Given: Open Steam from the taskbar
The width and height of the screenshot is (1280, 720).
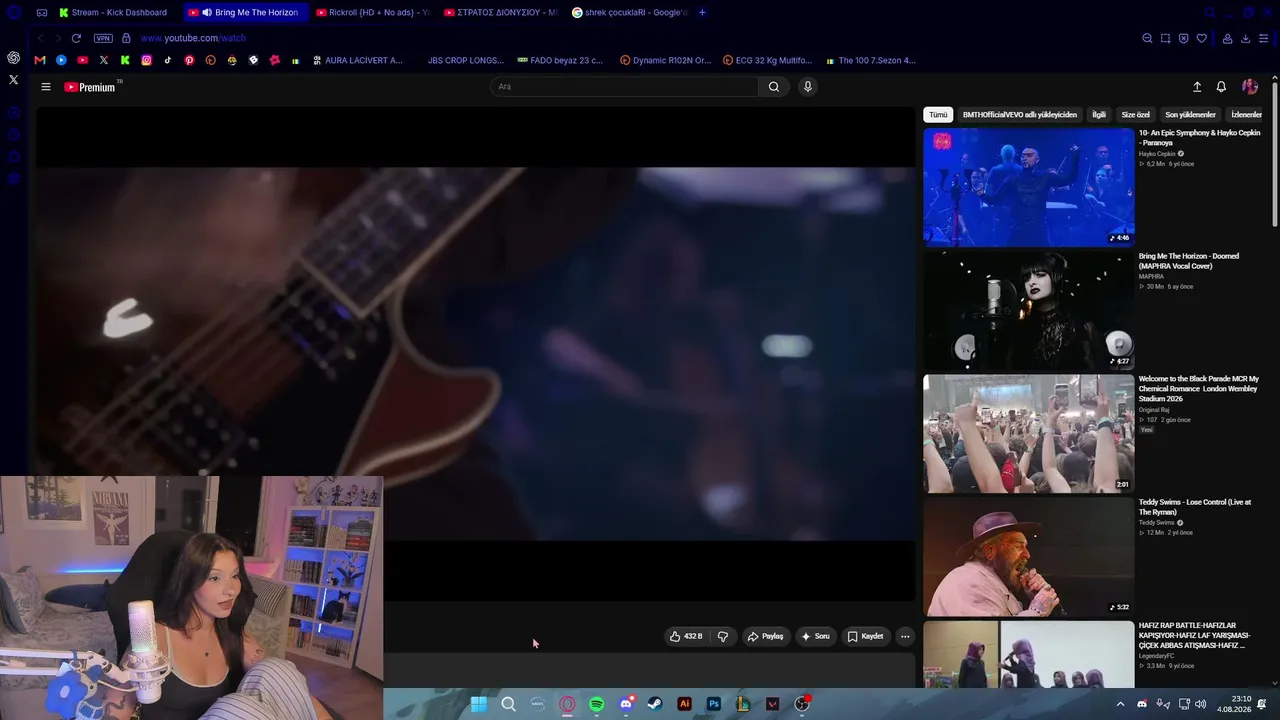Looking at the screenshot, I should click(655, 704).
